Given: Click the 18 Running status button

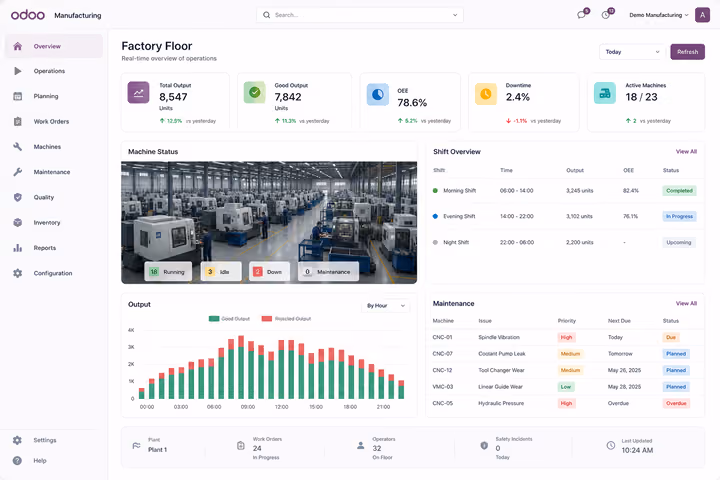Looking at the screenshot, I should [x=168, y=272].
